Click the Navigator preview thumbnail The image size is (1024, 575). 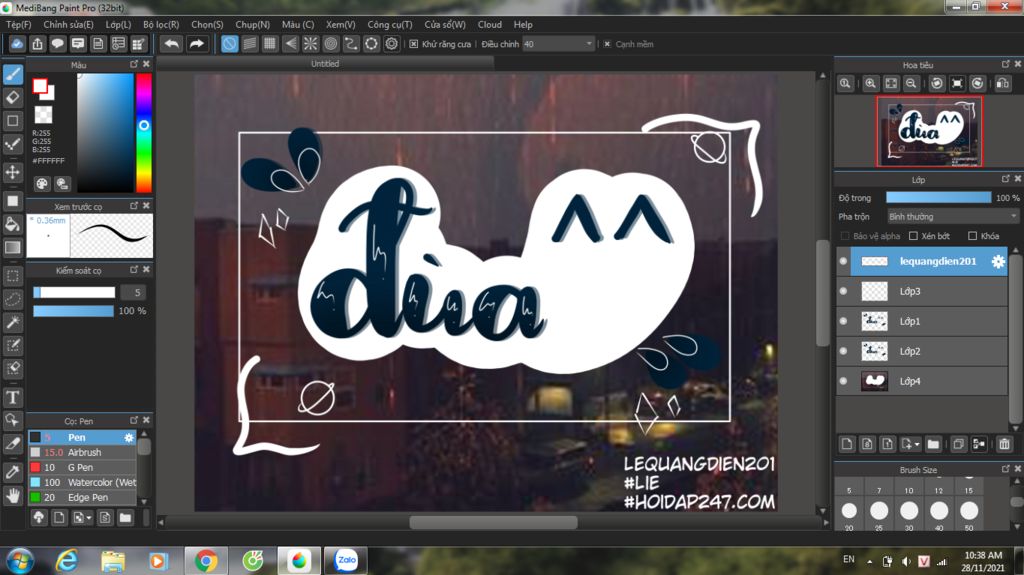(x=929, y=132)
